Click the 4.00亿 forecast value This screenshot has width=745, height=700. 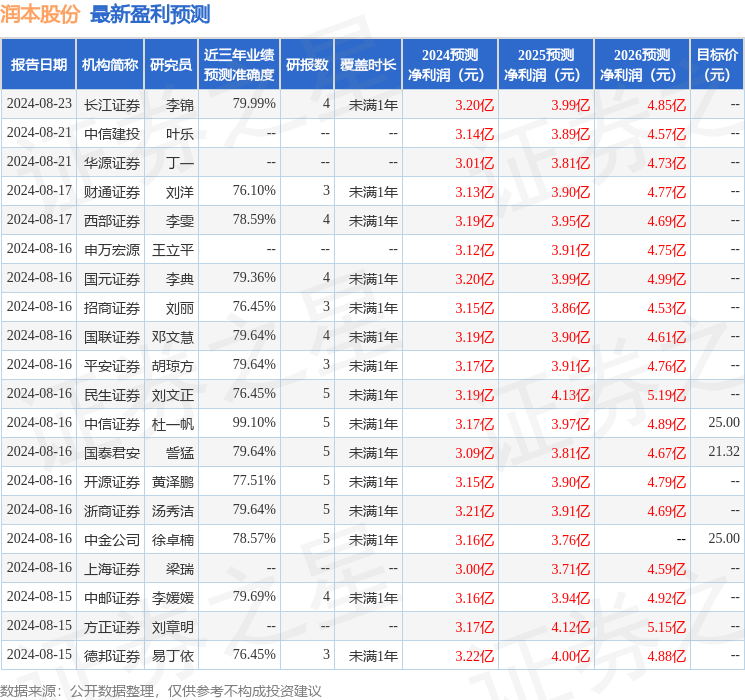coord(570,656)
